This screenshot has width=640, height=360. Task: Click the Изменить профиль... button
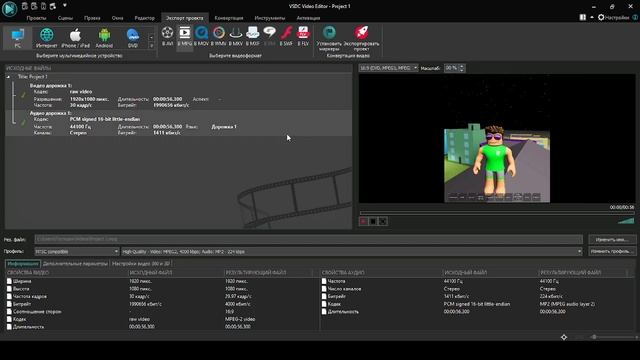(x=612, y=251)
